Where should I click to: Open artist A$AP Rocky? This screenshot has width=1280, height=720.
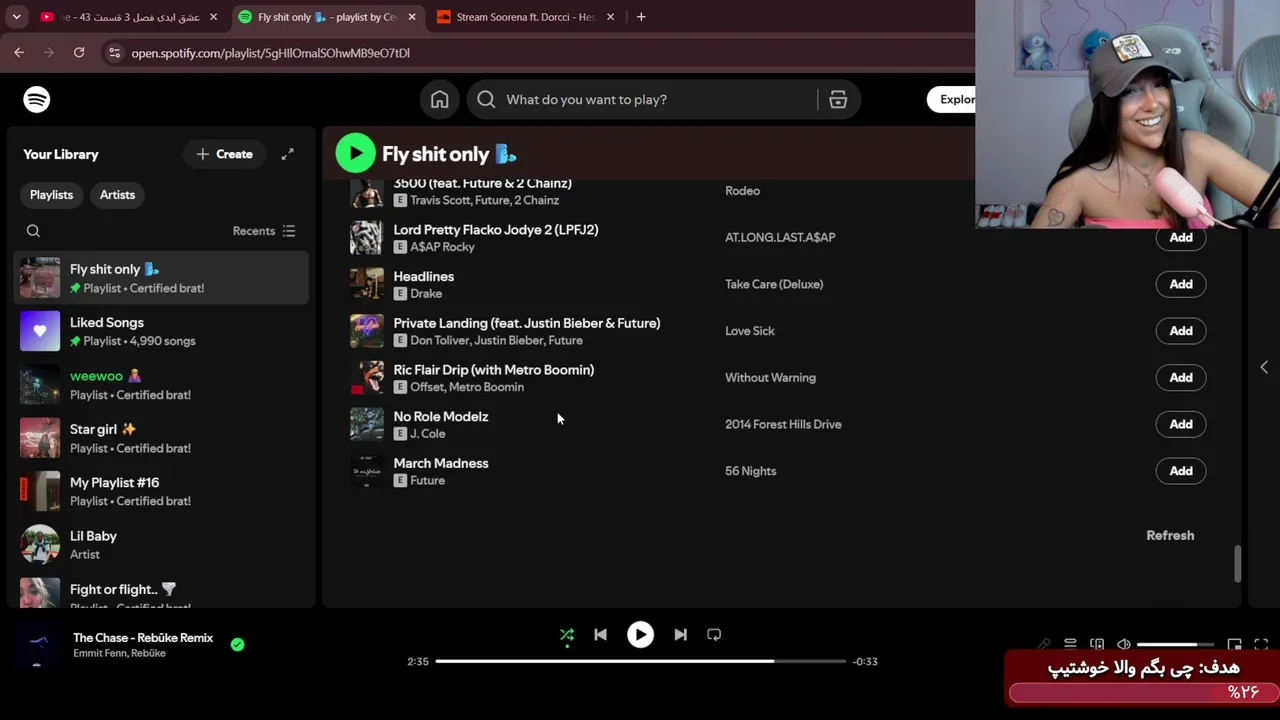442,247
